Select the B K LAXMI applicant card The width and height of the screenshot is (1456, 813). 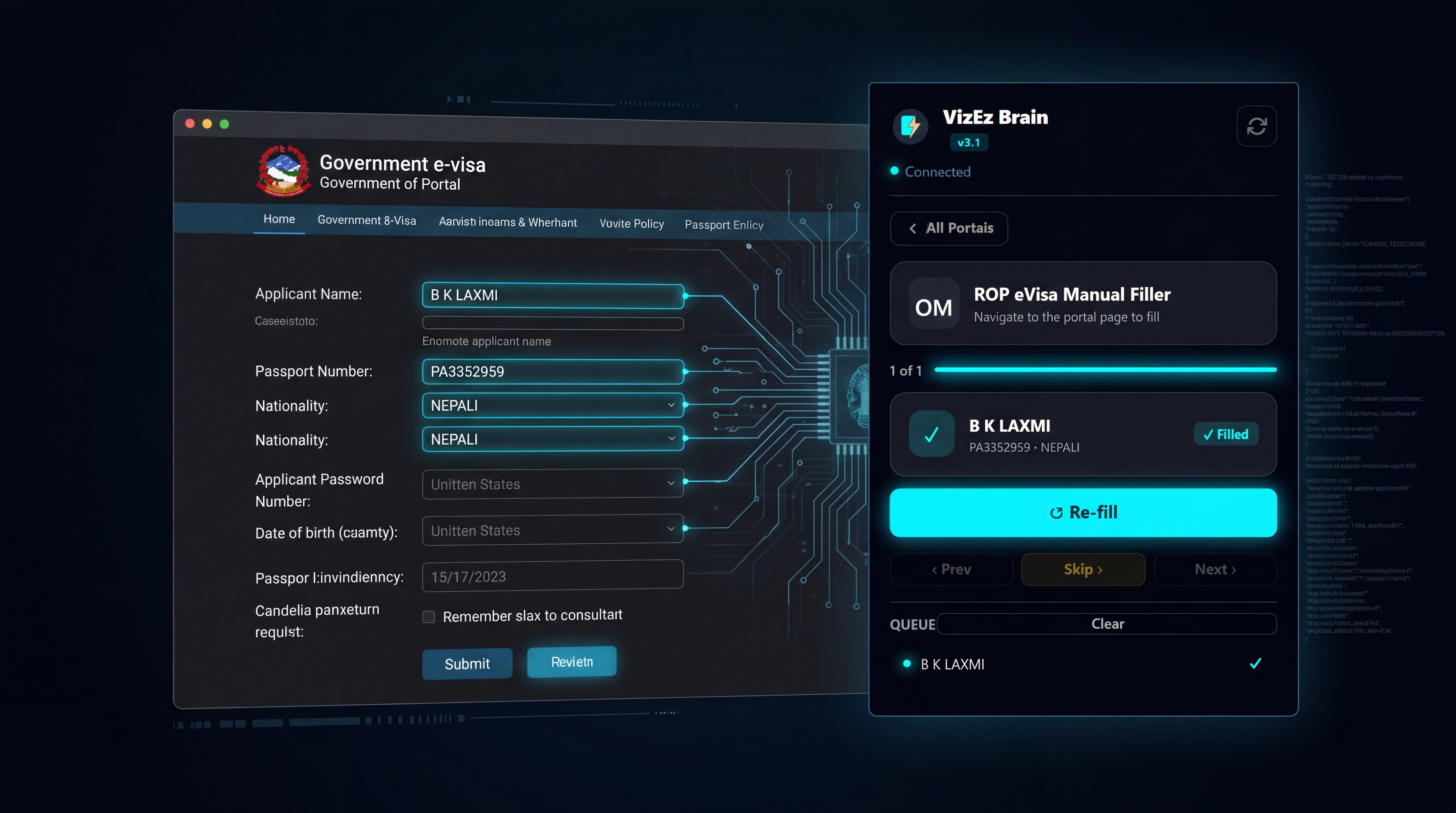pyautogui.click(x=1083, y=434)
